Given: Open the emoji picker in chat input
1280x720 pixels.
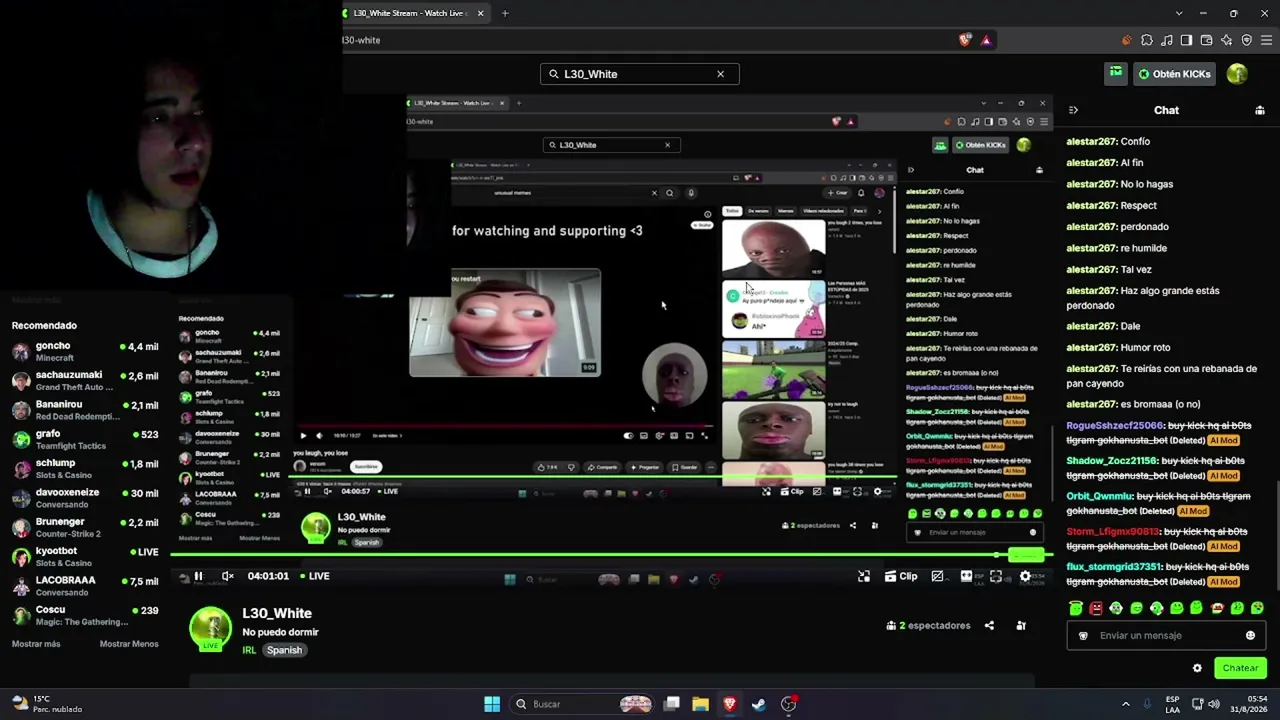Looking at the screenshot, I should (1250, 636).
